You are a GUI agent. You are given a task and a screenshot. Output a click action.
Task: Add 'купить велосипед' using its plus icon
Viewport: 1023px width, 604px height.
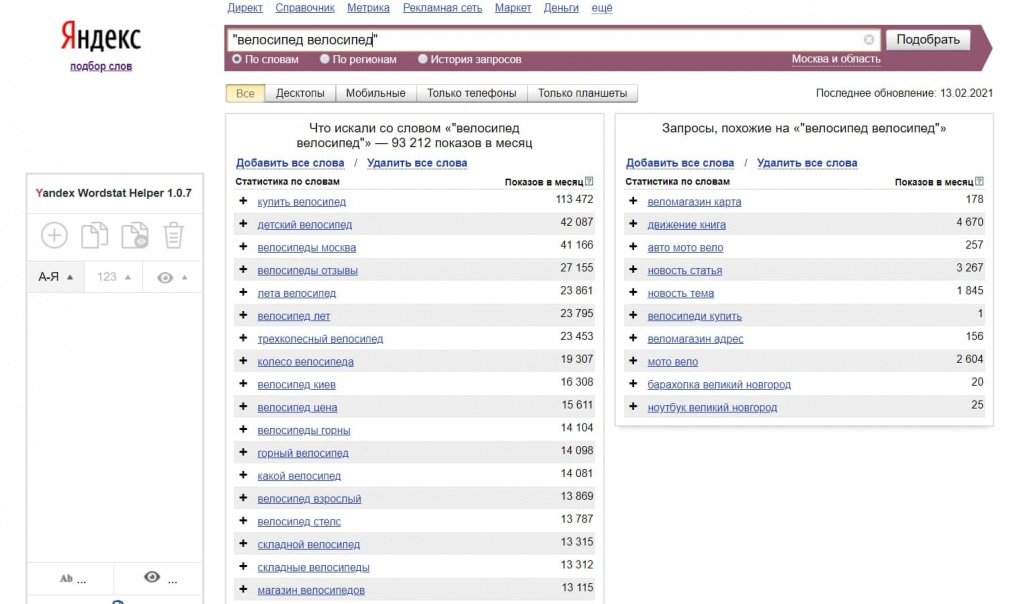[x=243, y=201]
